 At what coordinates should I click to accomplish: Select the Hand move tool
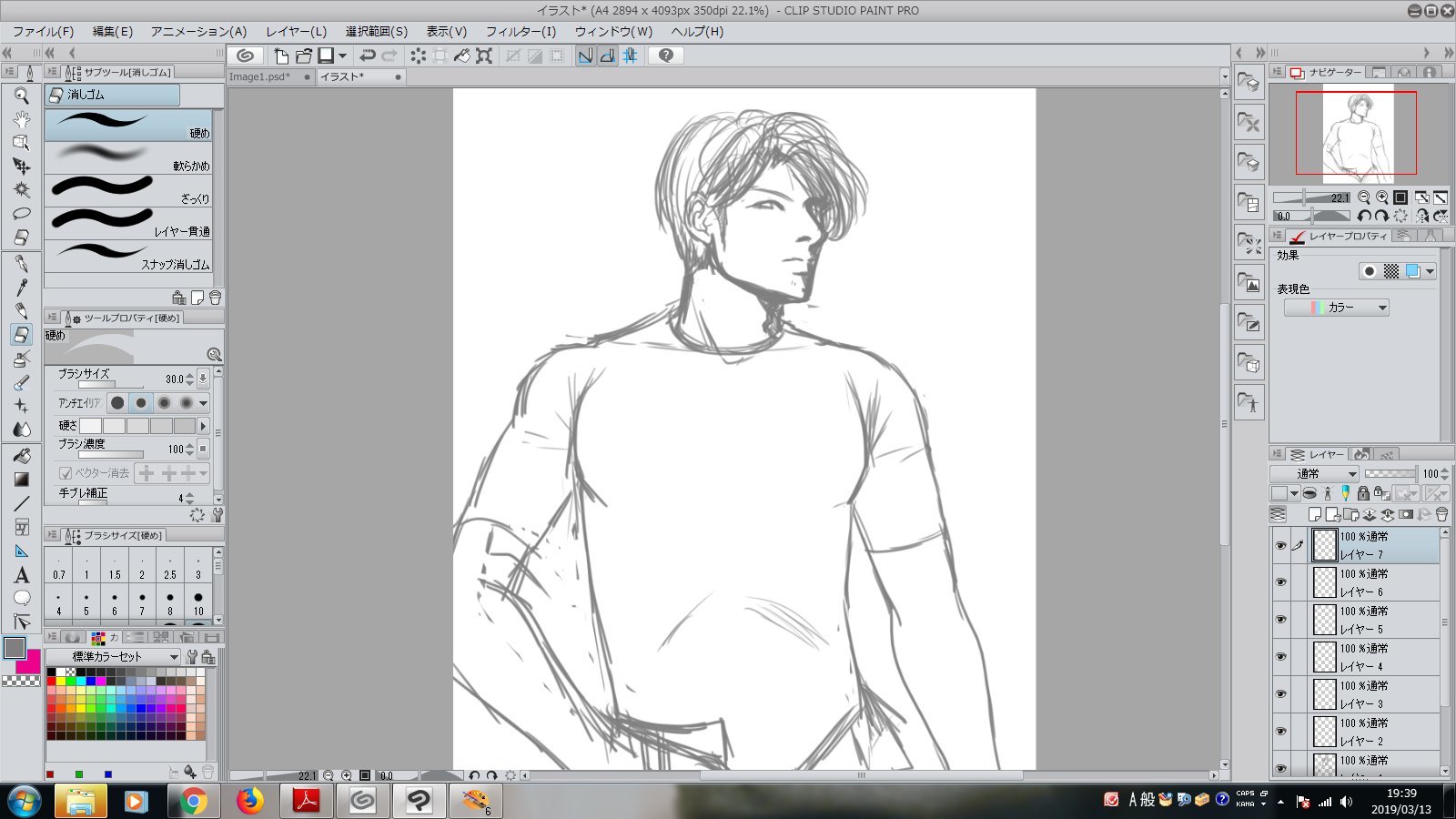pos(22,119)
